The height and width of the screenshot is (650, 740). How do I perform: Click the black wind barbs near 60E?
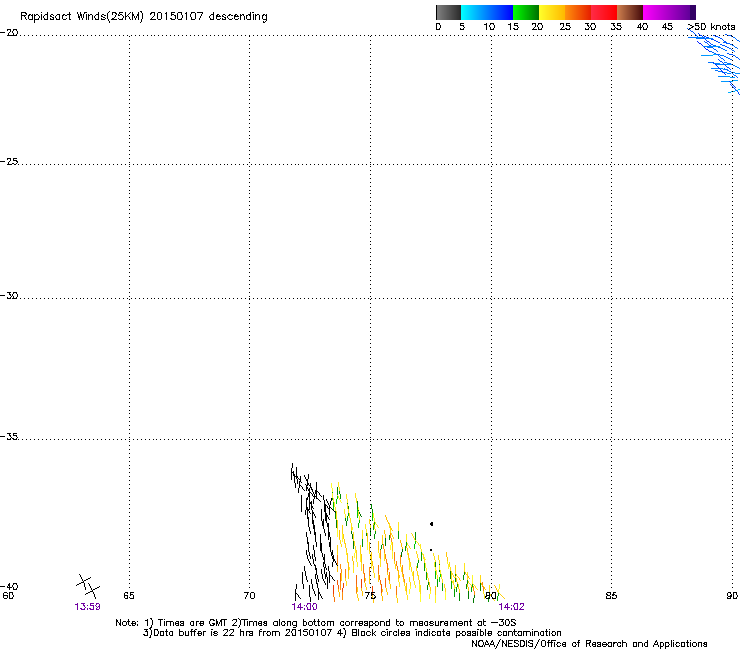click(x=88, y=586)
